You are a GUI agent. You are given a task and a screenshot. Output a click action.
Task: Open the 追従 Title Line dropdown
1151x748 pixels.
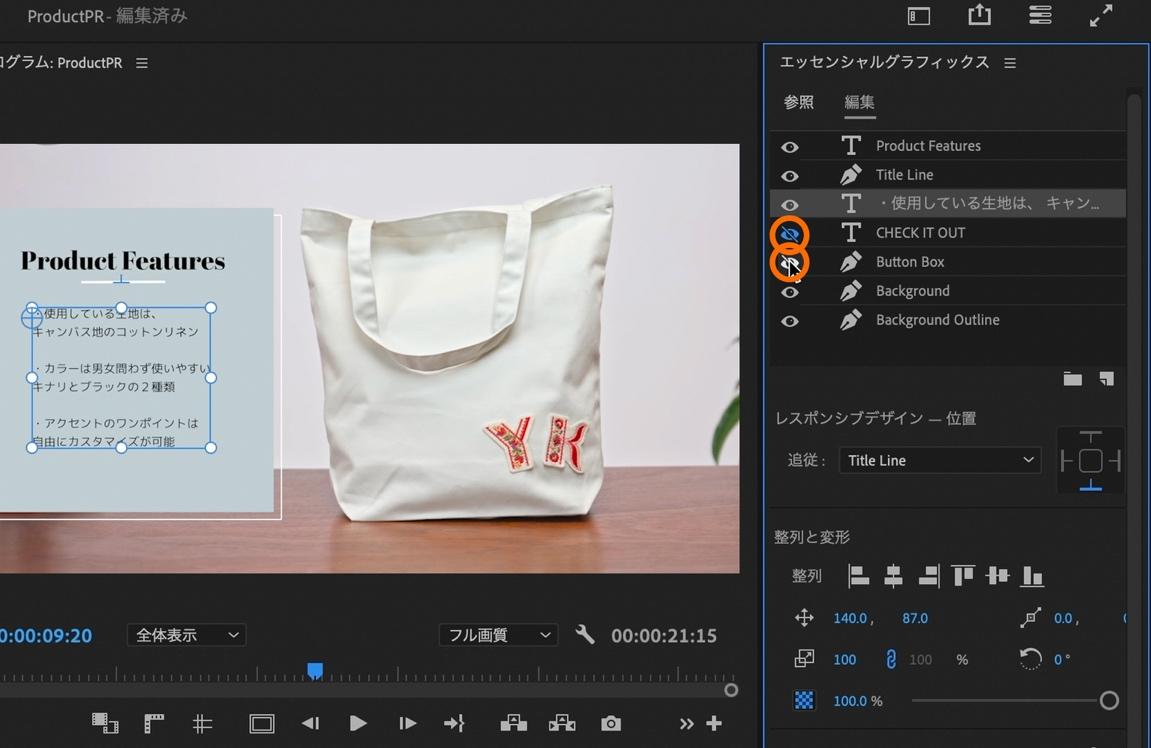point(940,460)
